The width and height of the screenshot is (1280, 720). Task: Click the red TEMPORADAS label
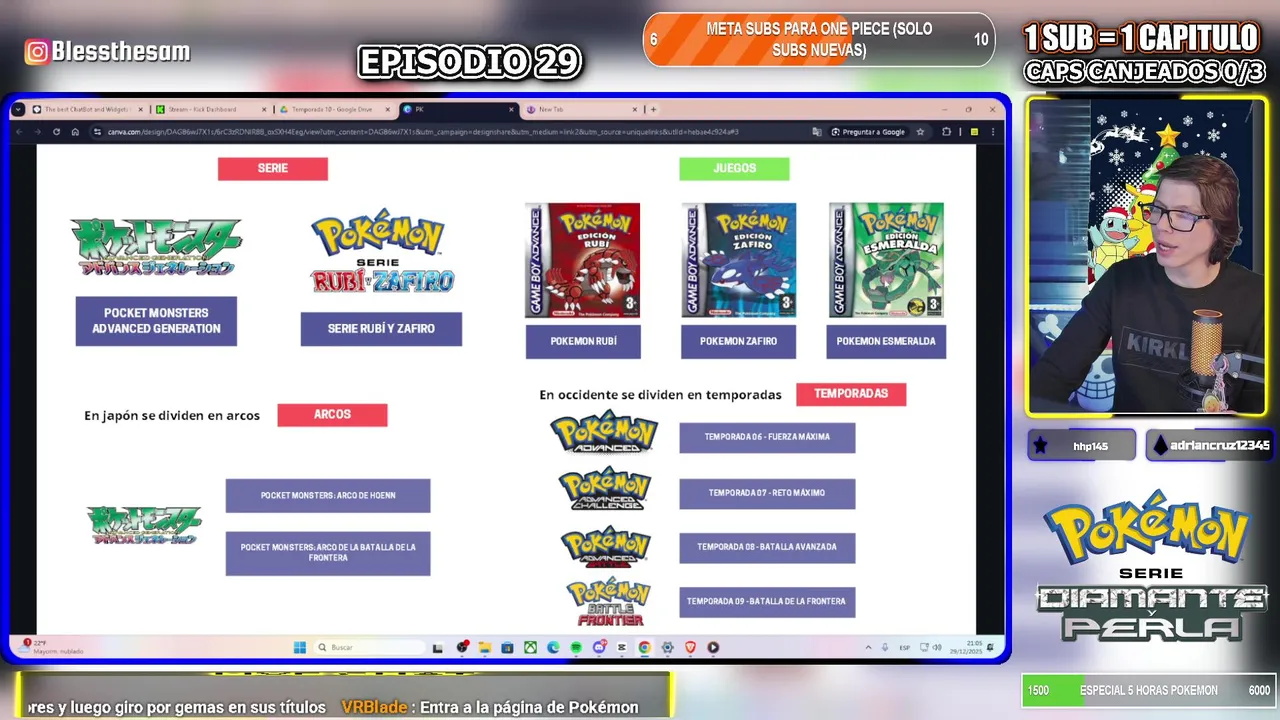(x=851, y=394)
